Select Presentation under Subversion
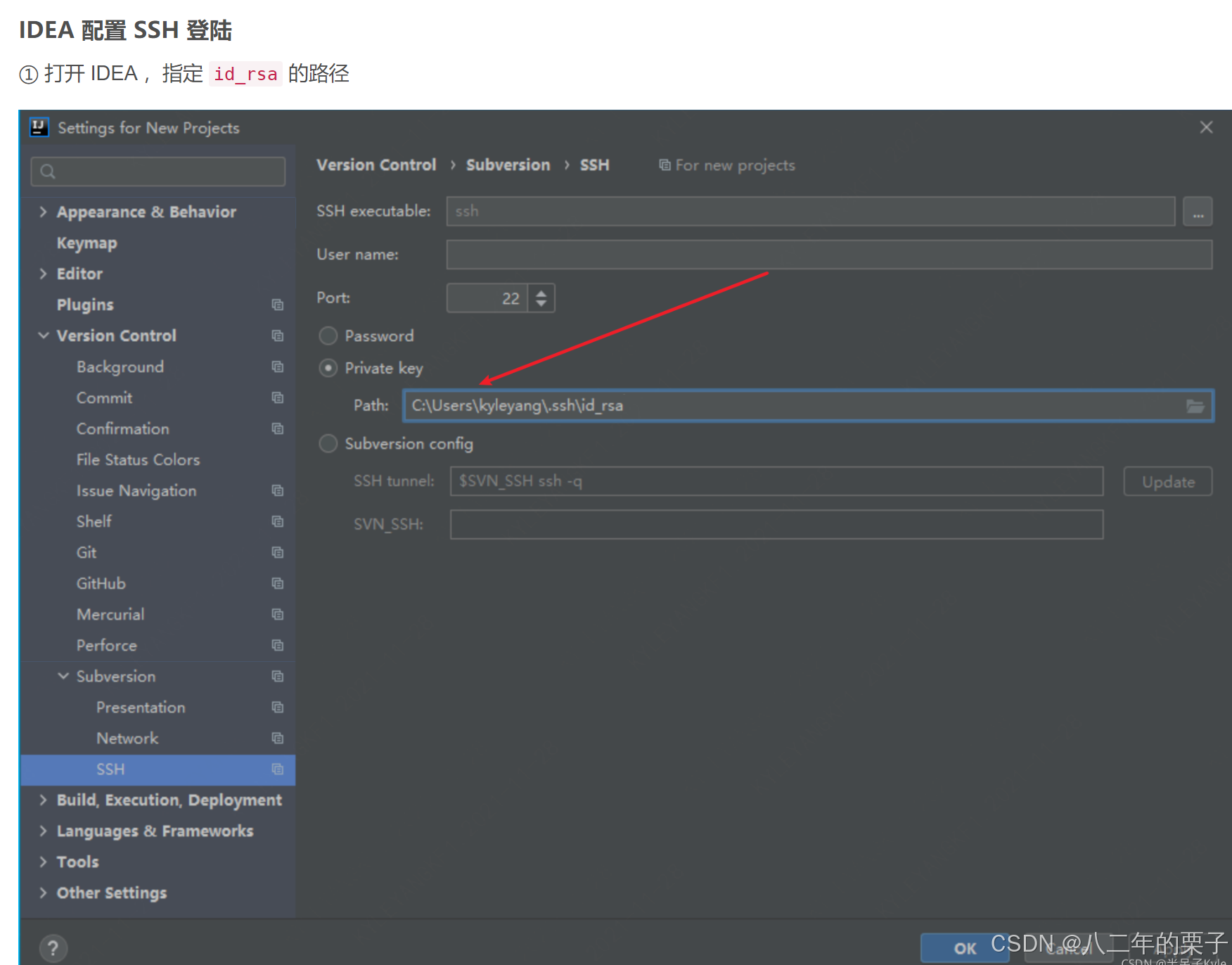Image resolution: width=1232 pixels, height=965 pixels. [x=141, y=707]
